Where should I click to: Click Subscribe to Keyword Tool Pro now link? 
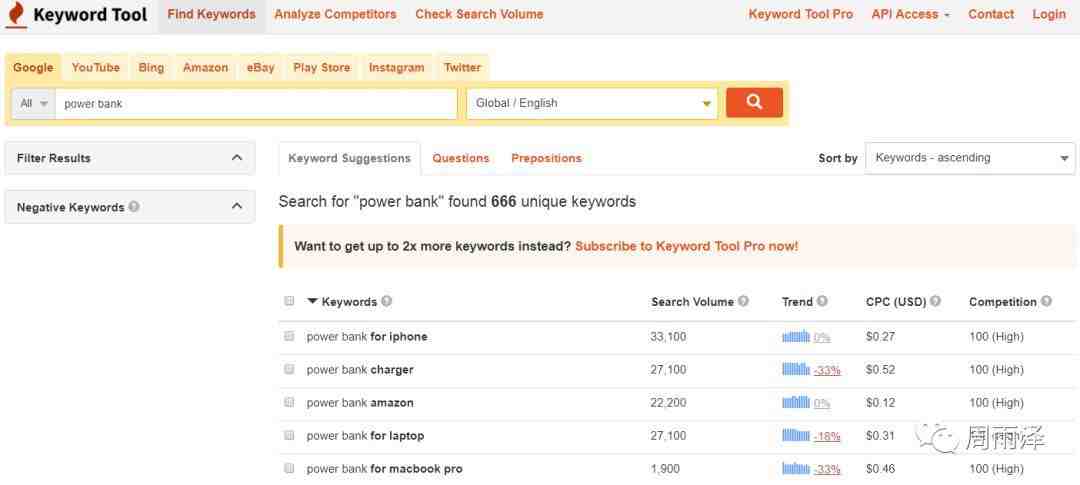687,246
